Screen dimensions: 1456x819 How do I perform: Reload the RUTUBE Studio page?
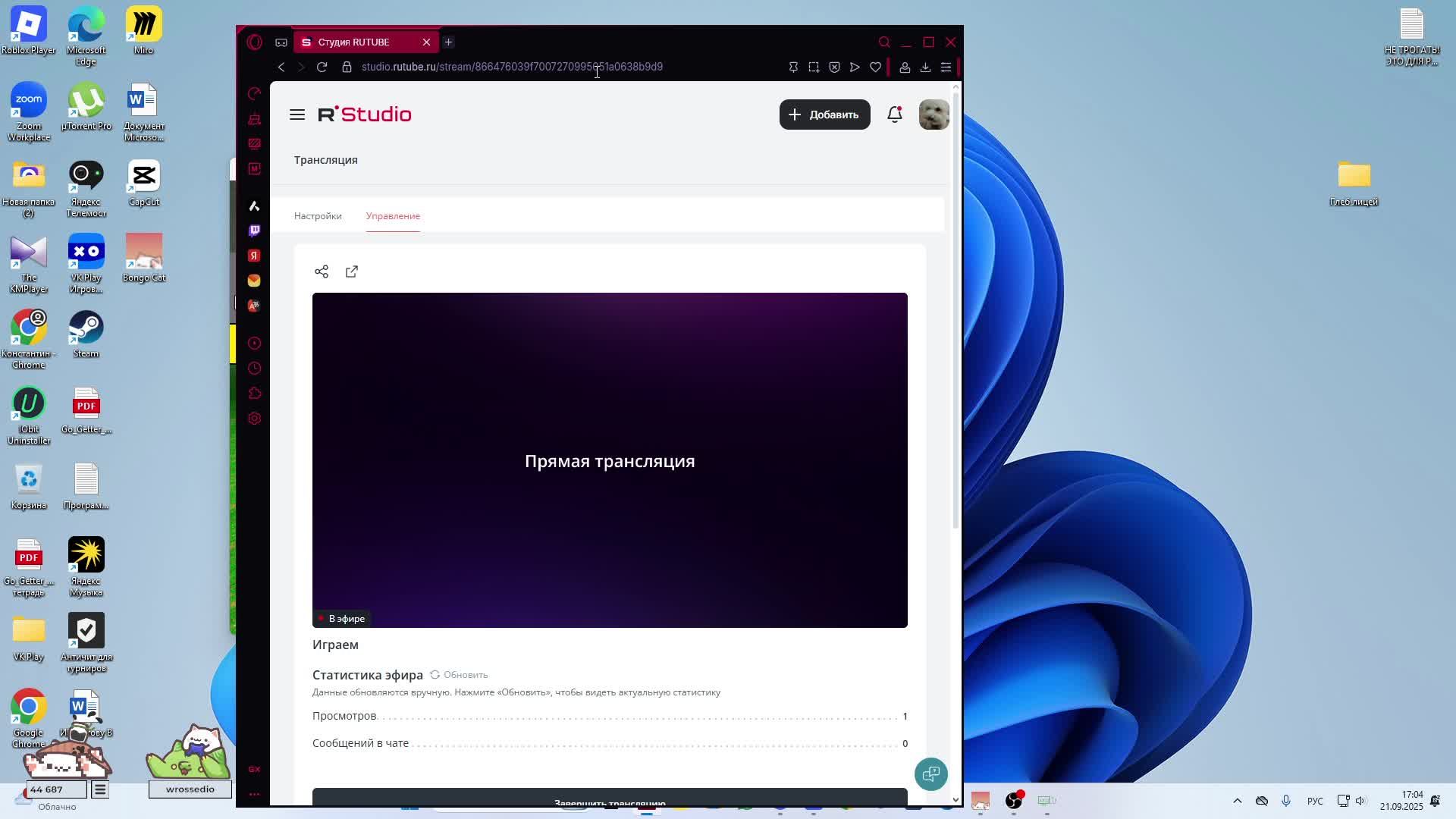322,67
